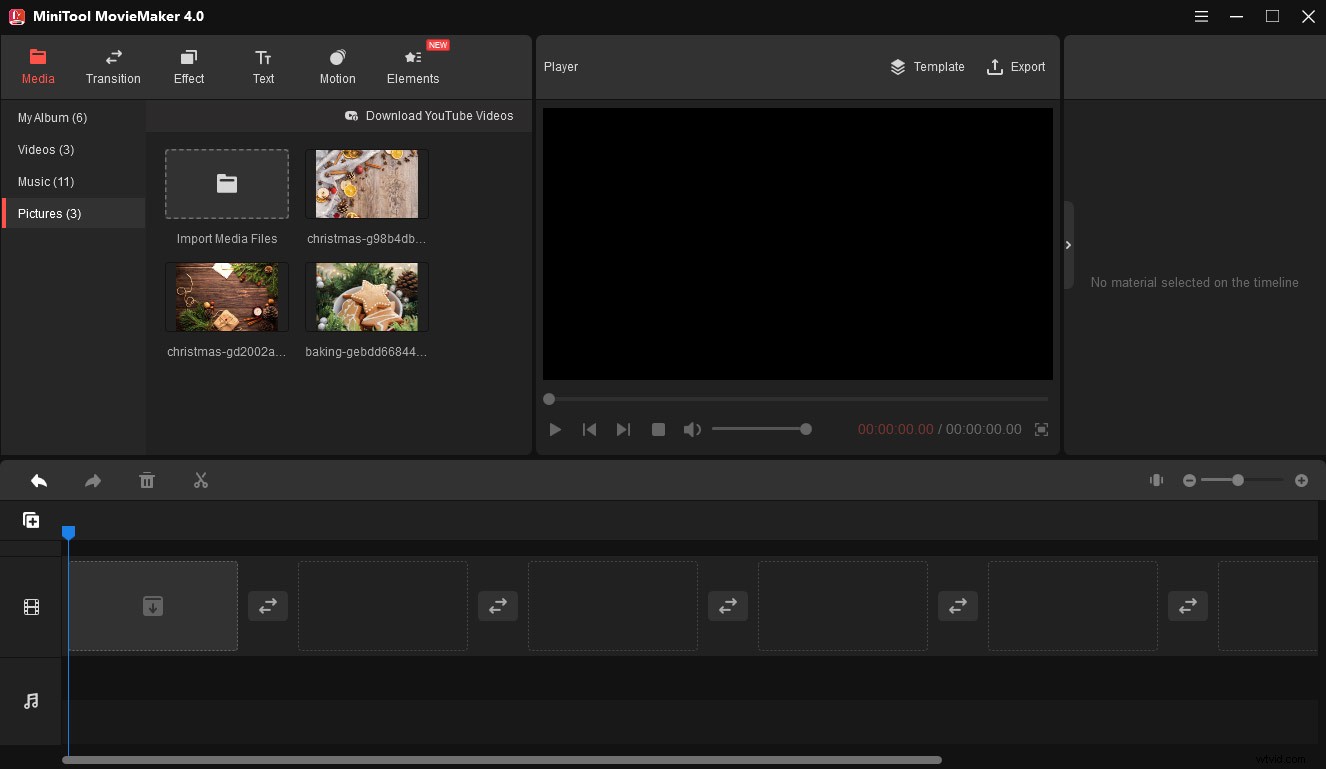This screenshot has width=1326, height=769.
Task: Click Export to render the project
Action: [1016, 67]
